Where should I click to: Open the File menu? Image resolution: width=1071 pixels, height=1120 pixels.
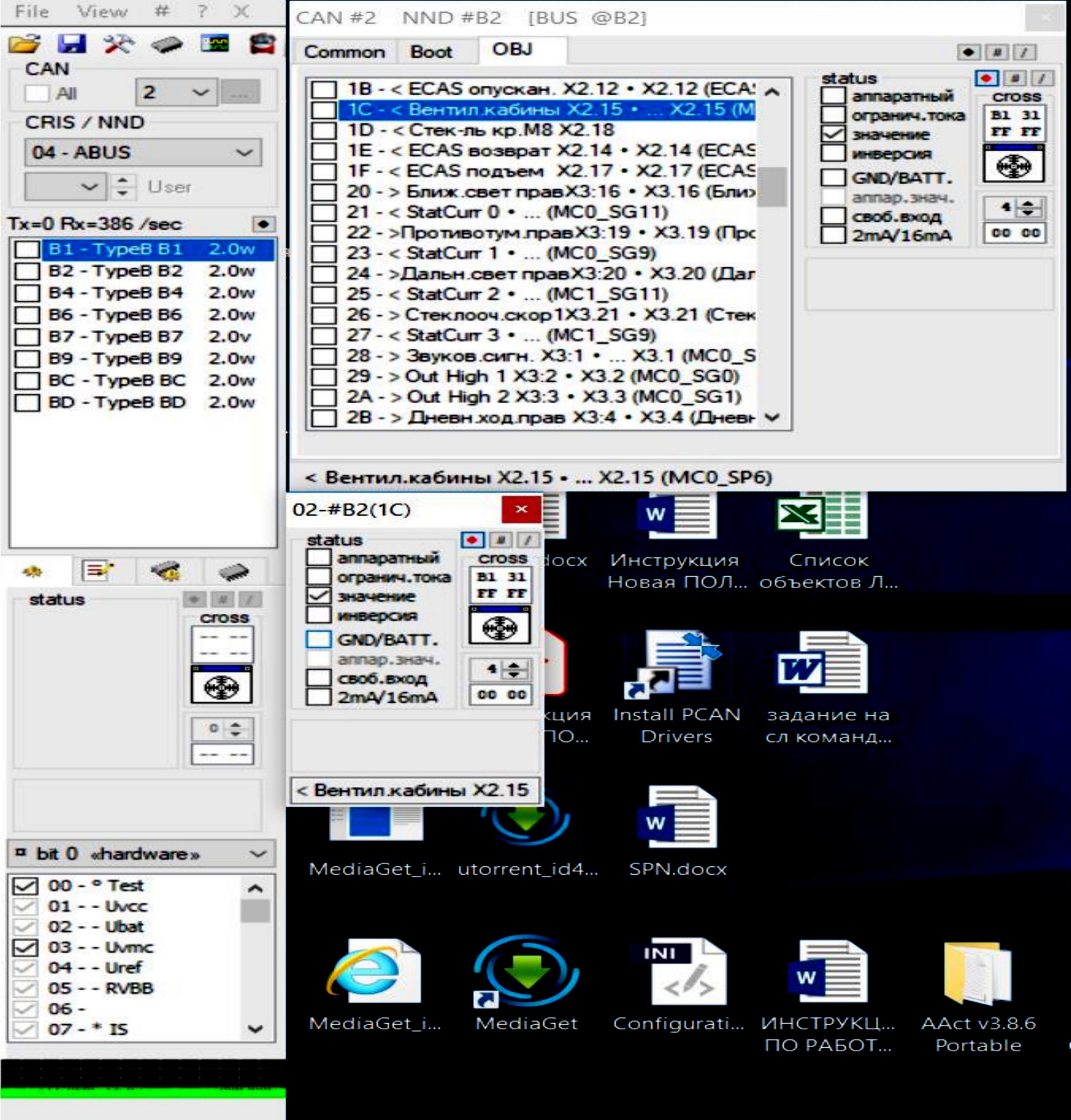click(31, 11)
